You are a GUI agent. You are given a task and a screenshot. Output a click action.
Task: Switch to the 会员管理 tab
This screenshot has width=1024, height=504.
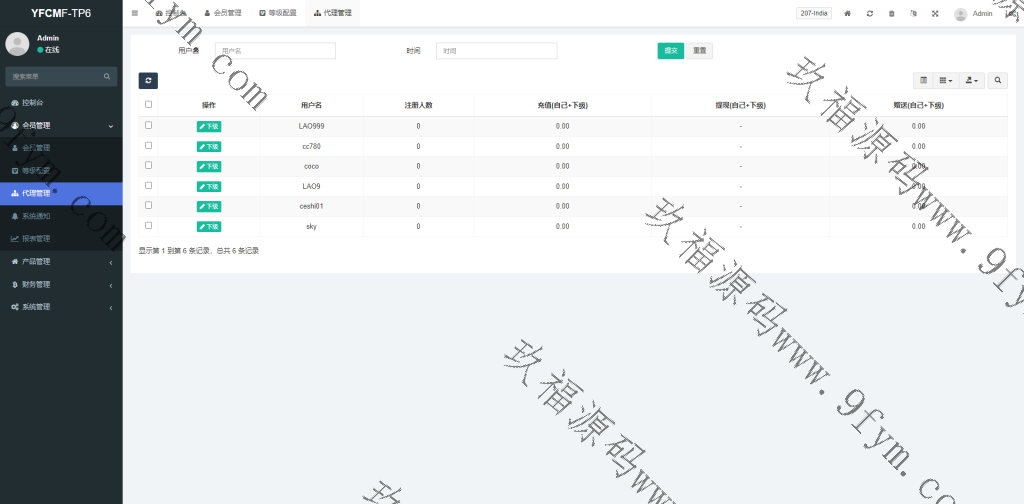coord(223,14)
